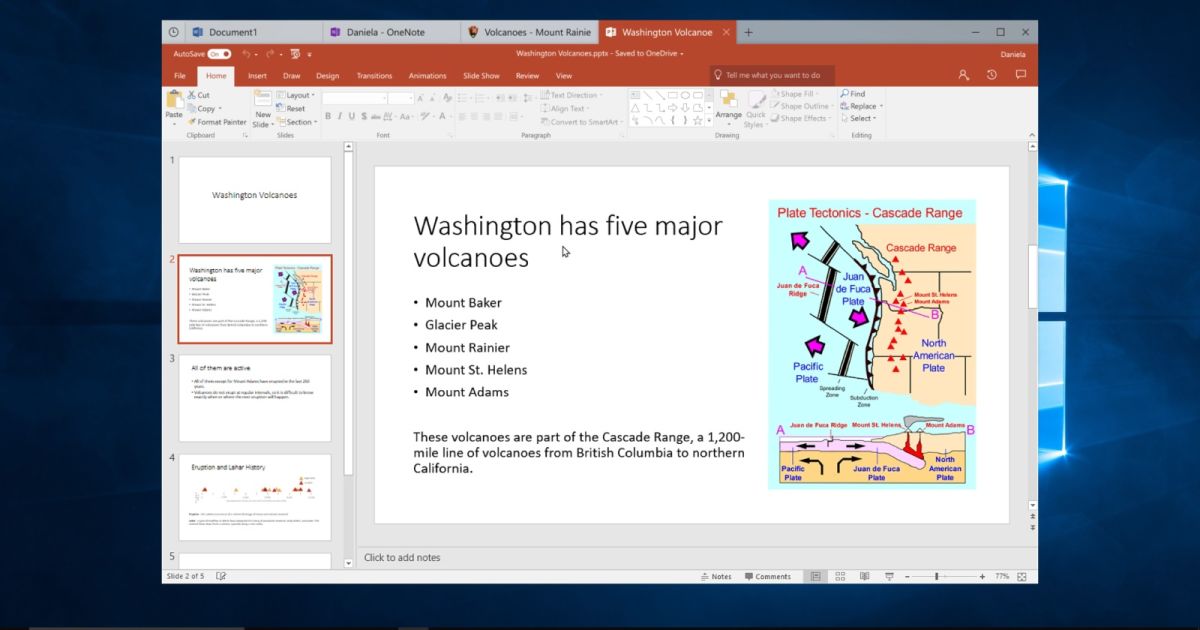Screen dimensions: 1200x630
Task: Toggle Comments pane in status bar
Action: pos(767,577)
